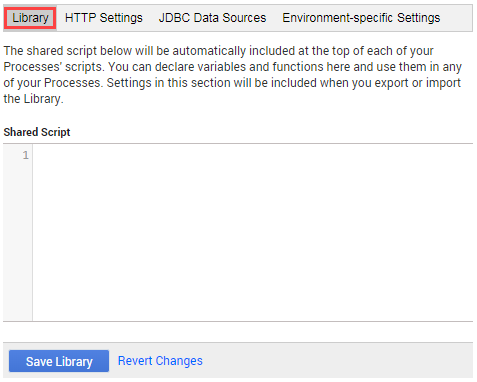Open the HTTP Settings tab
Viewport: 477px width, 382px height.
[x=104, y=18]
